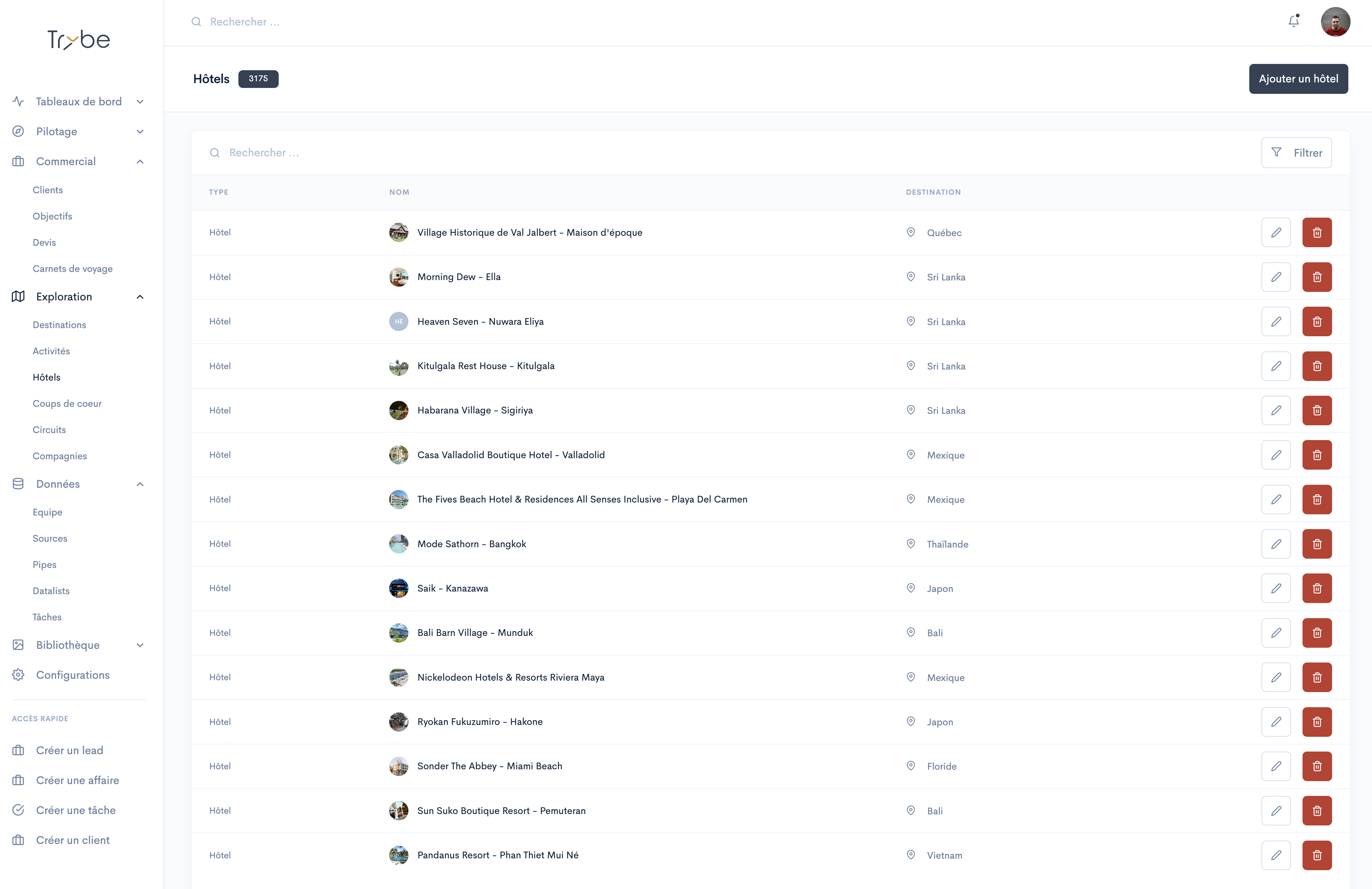Edit Heaven Seven - Nuwara Eliya hotel
Viewport: 1372px width, 889px height.
click(x=1276, y=321)
